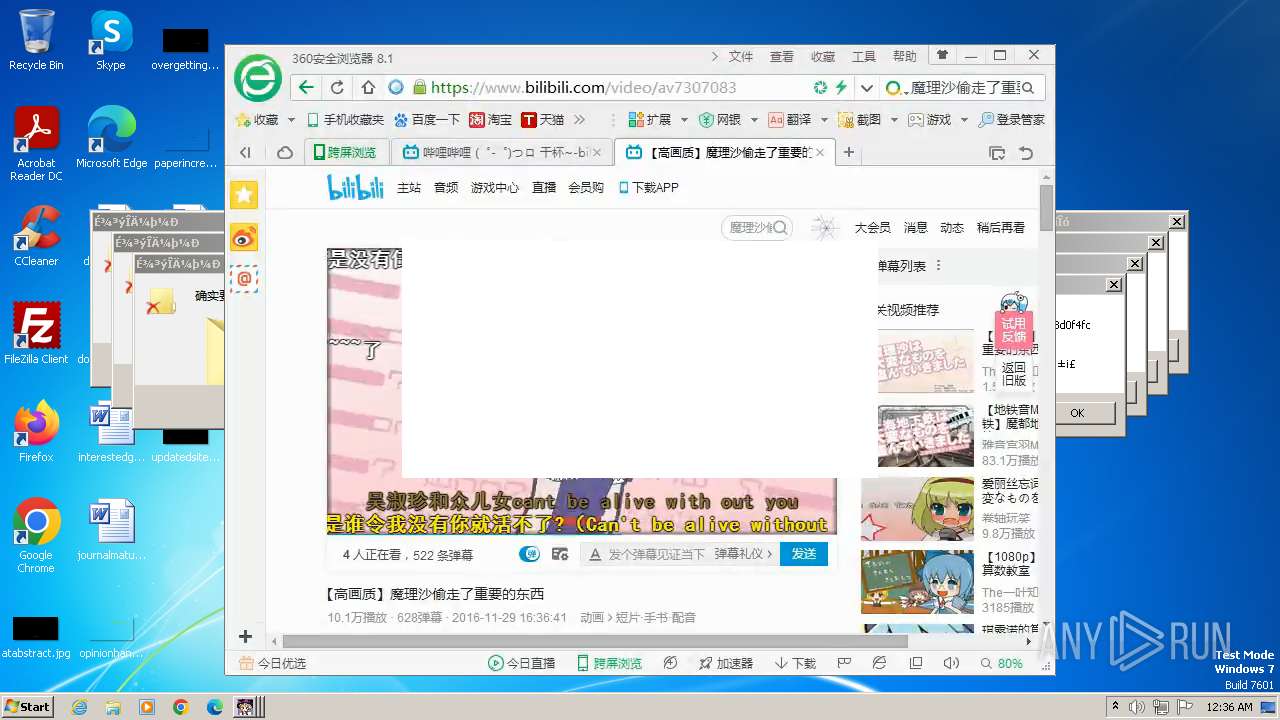
Task: Click the horizontal scrollbar of the page
Action: click(x=595, y=641)
